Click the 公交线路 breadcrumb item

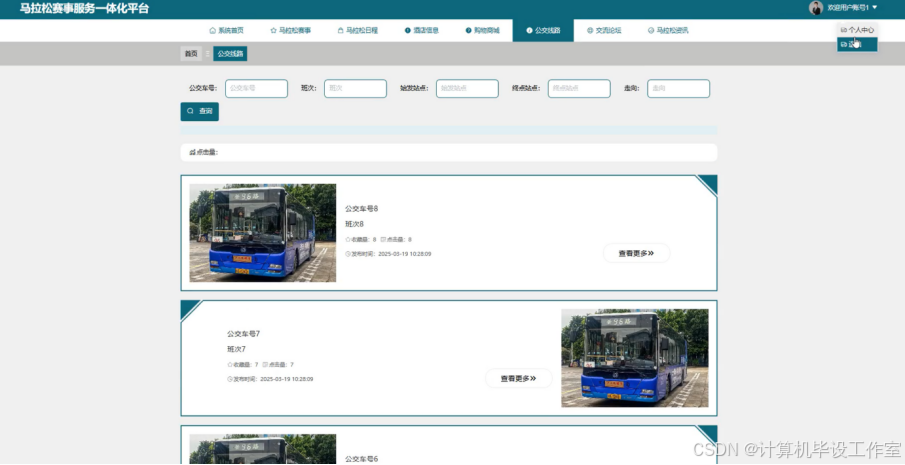(x=230, y=54)
